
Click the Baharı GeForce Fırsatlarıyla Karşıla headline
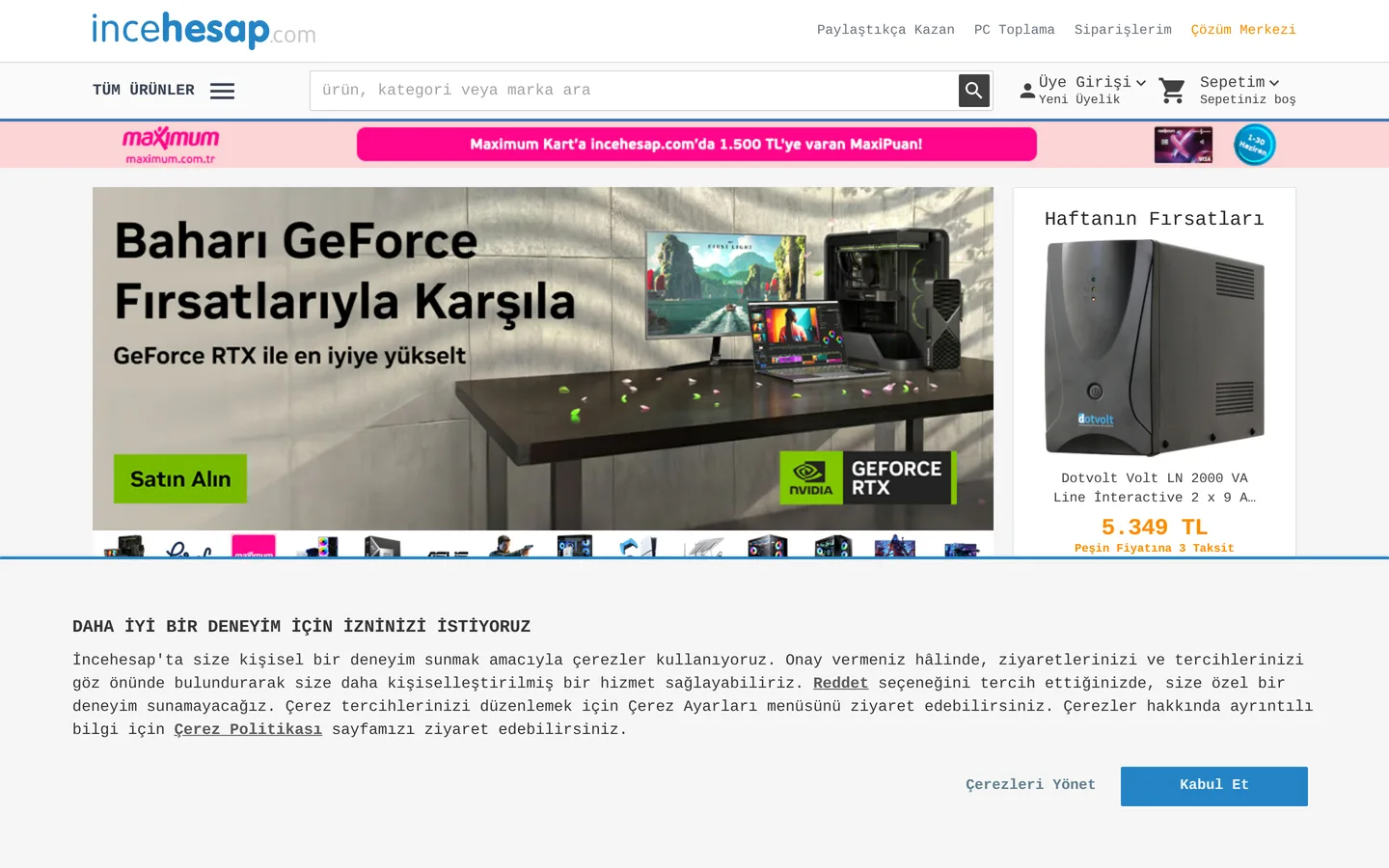(344, 270)
